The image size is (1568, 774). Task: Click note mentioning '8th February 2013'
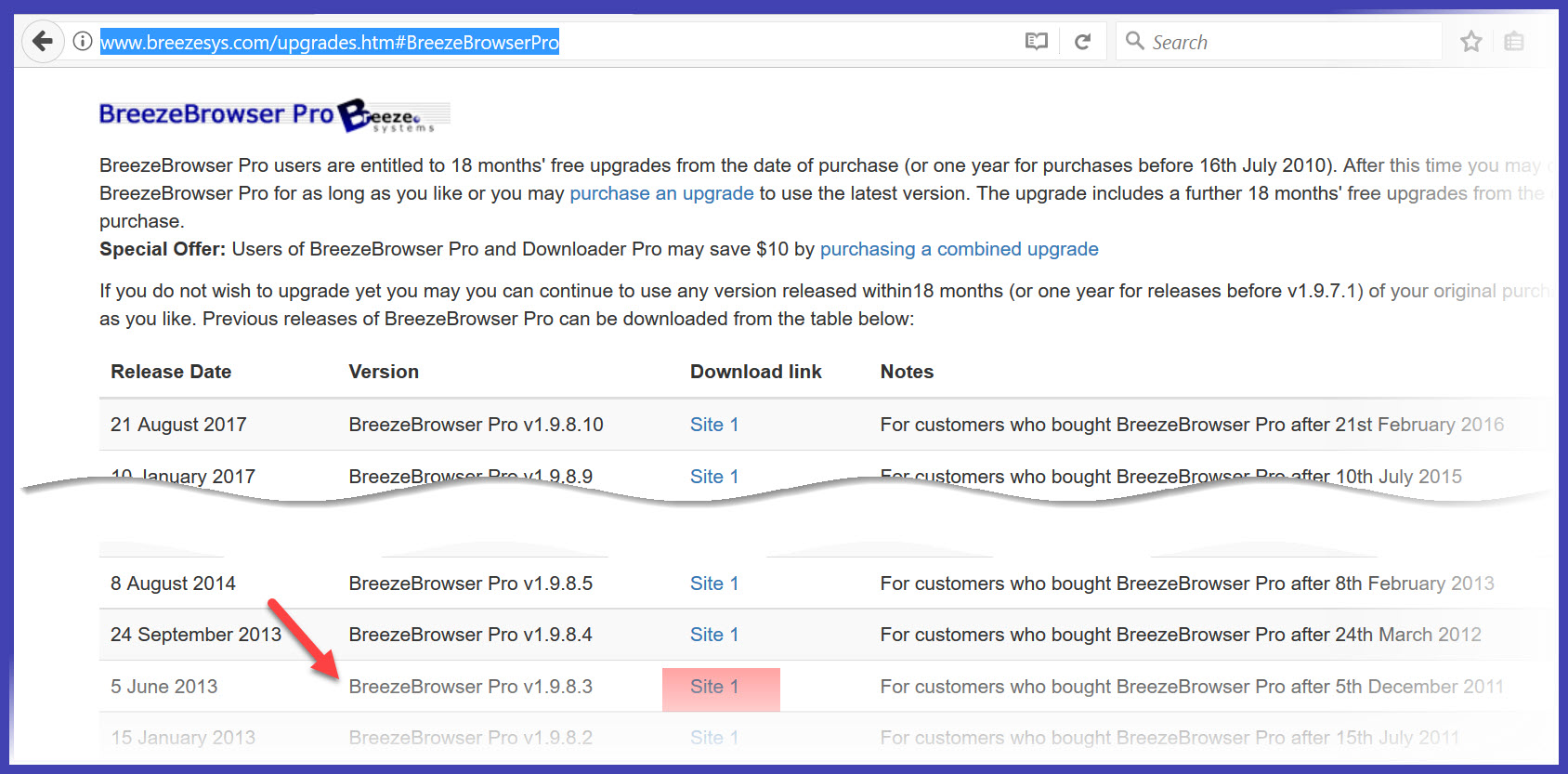[1187, 584]
